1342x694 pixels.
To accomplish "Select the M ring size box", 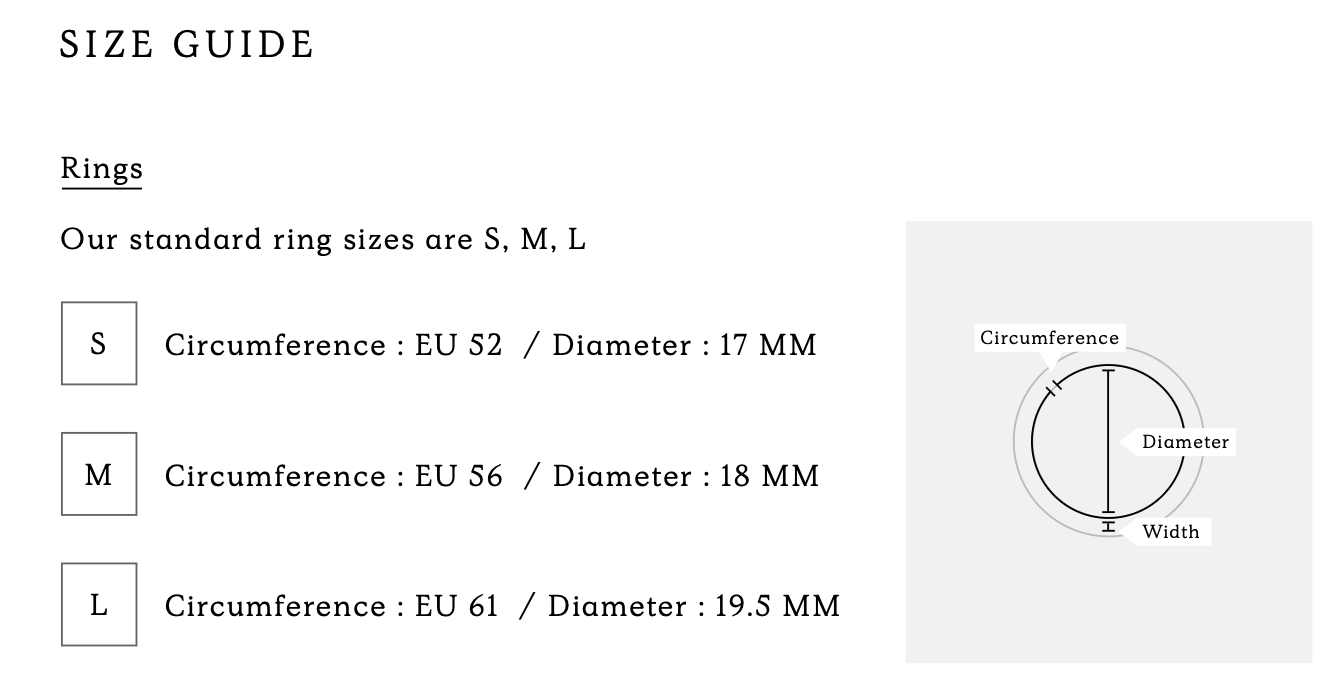I will pos(99,474).
